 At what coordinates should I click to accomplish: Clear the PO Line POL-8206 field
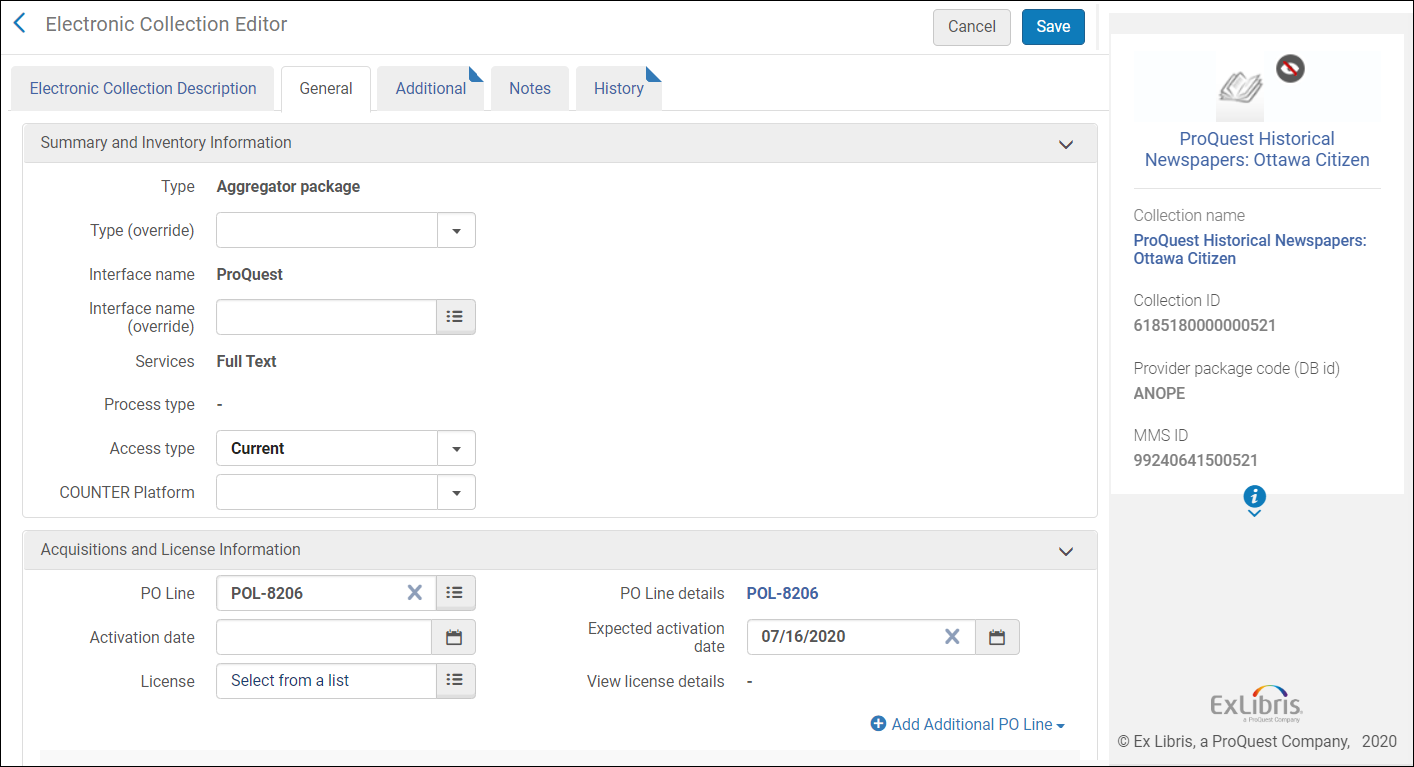pos(414,593)
